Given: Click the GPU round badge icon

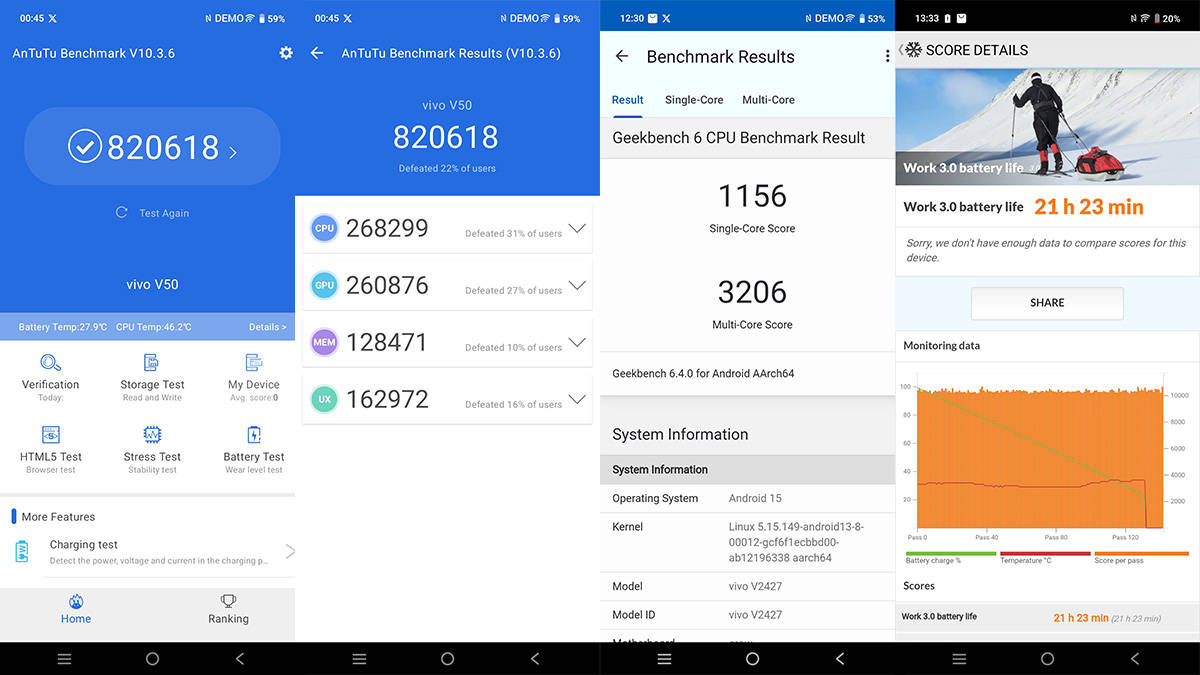Looking at the screenshot, I should [324, 285].
